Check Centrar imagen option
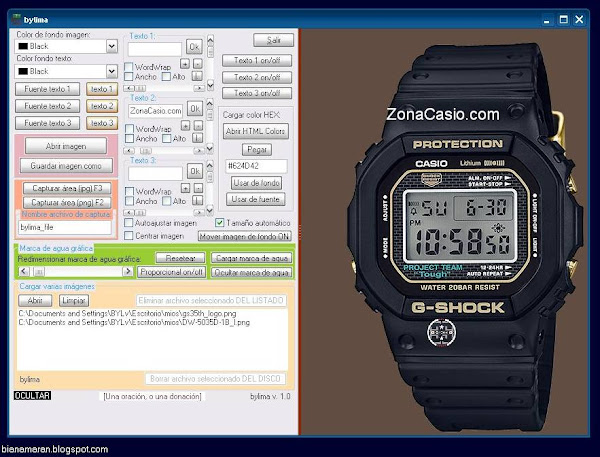Screen dimensions: 600x457 129,236
